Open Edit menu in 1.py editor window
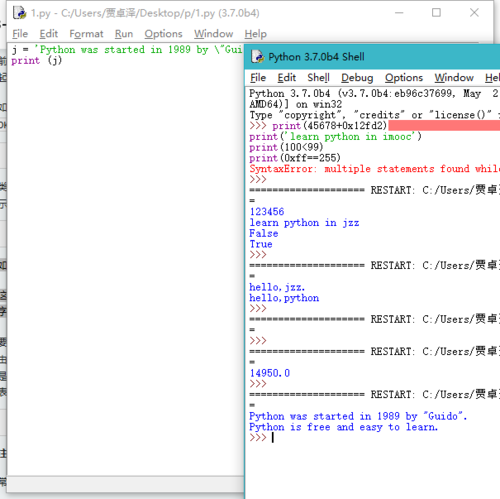 click(49, 34)
